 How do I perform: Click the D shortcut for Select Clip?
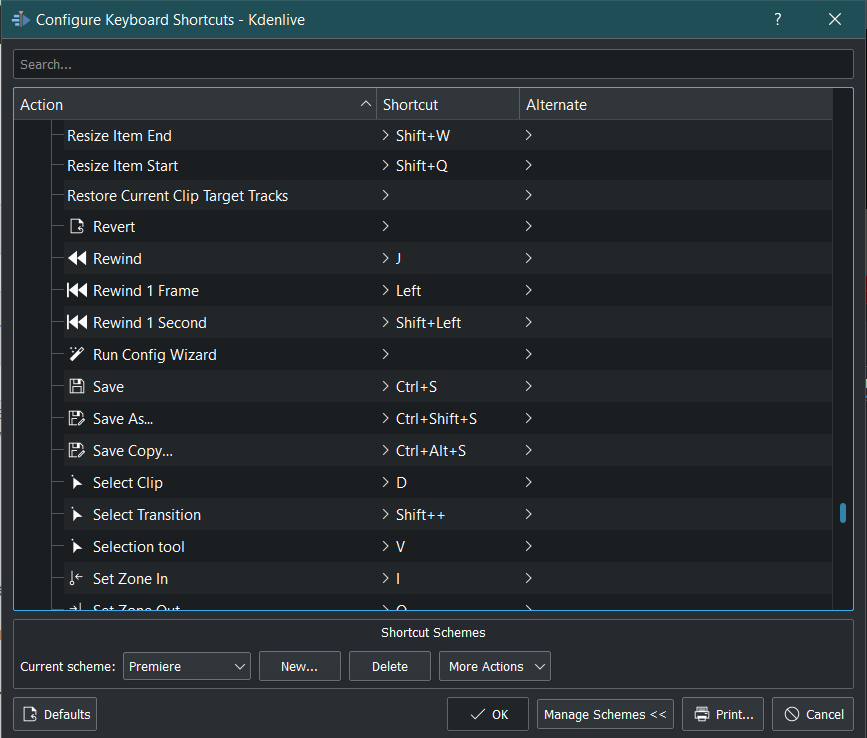point(401,483)
